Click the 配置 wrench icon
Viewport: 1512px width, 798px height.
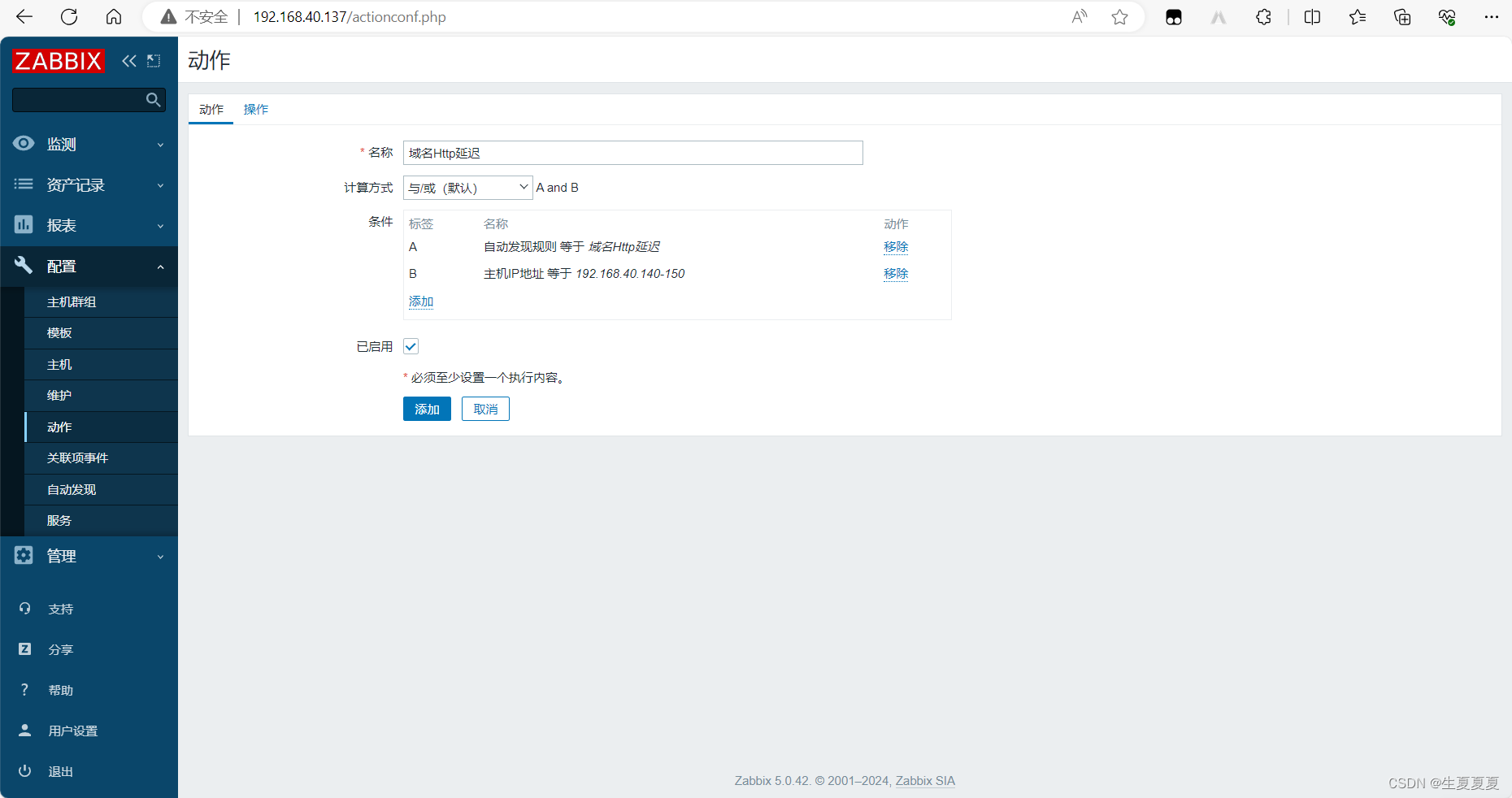click(x=24, y=266)
